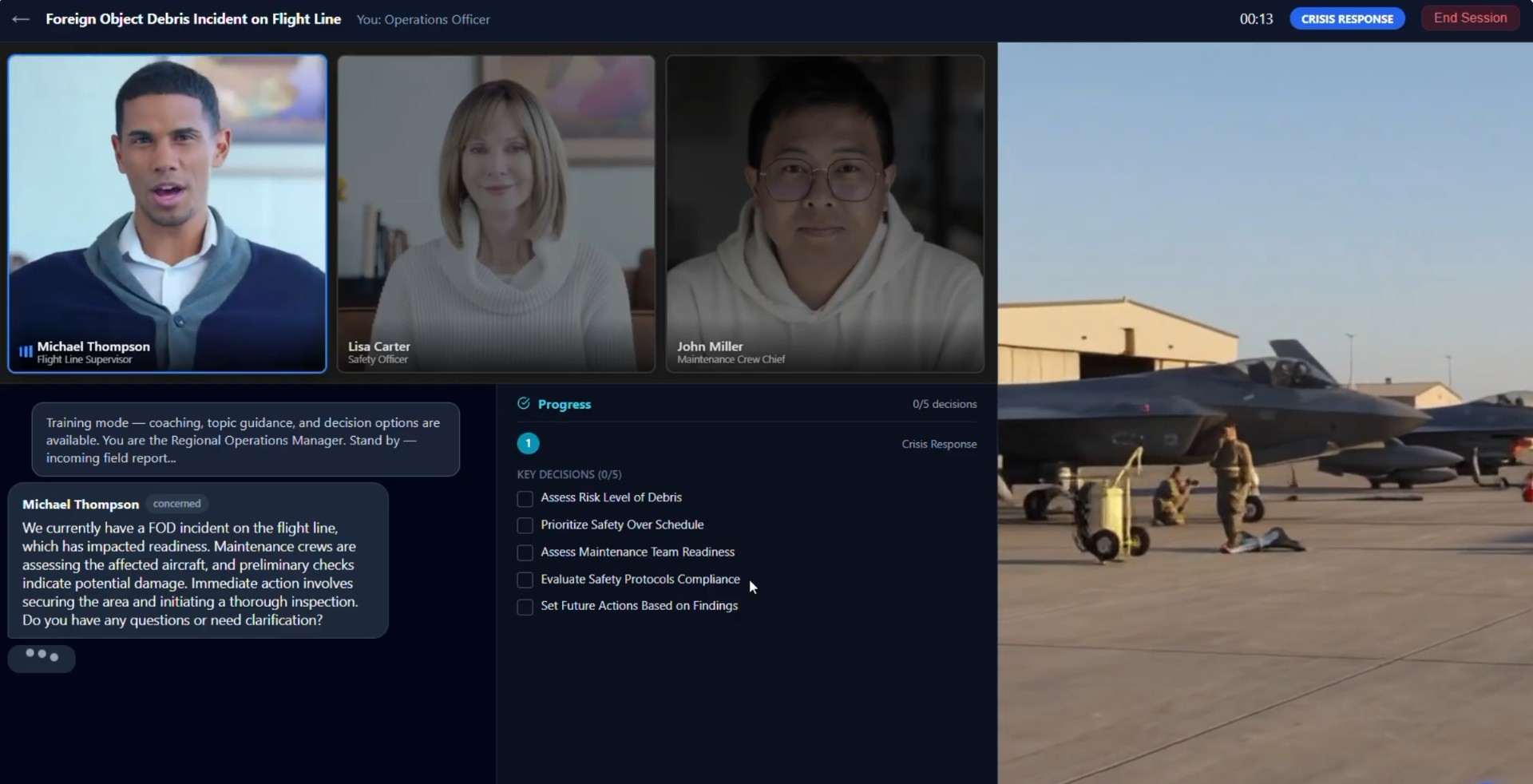Click the Progress checkmark circle icon
Image resolution: width=1533 pixels, height=784 pixels.
click(x=524, y=403)
